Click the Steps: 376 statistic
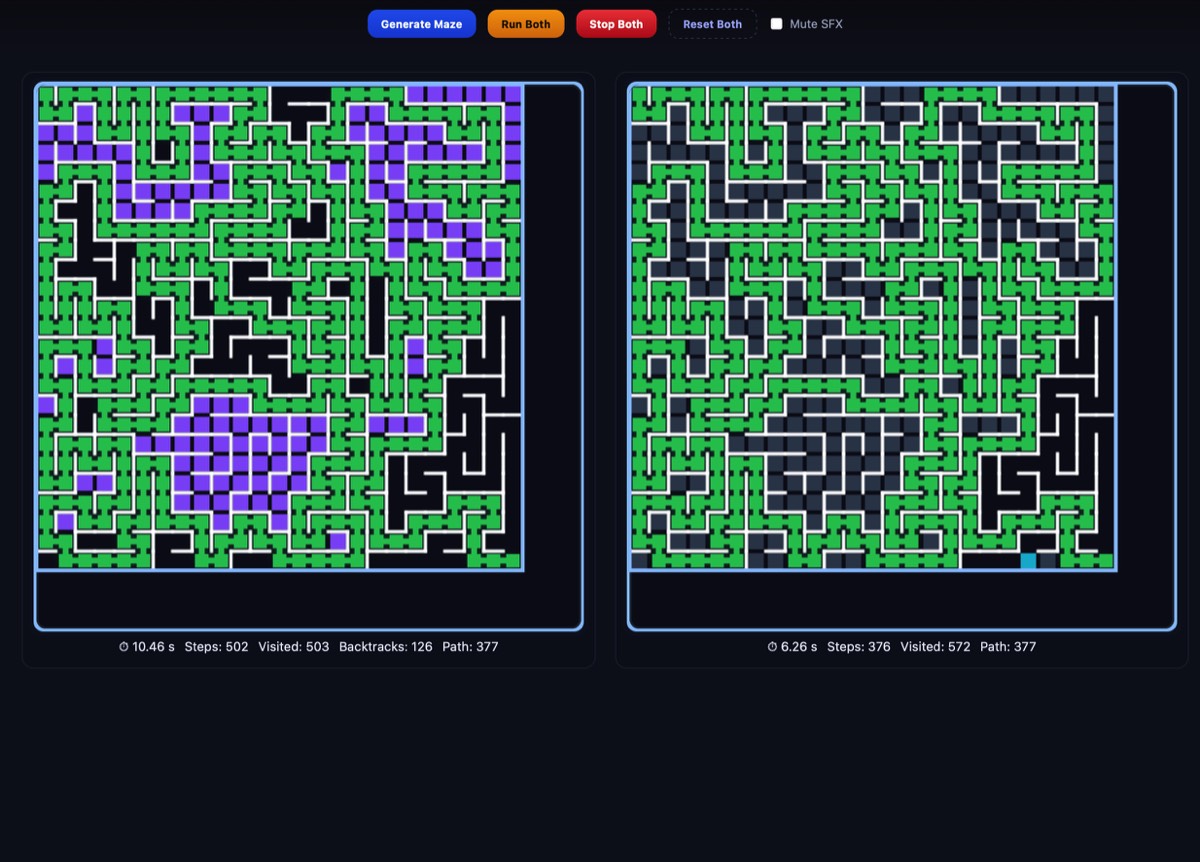 pyautogui.click(x=858, y=647)
